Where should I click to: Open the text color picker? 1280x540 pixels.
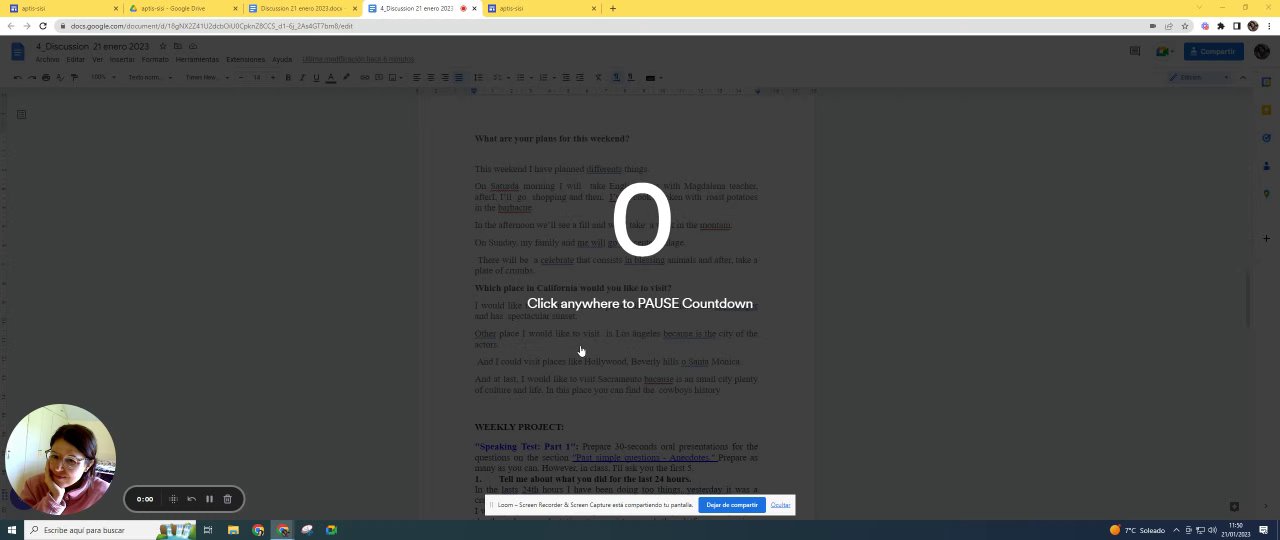tap(330, 77)
